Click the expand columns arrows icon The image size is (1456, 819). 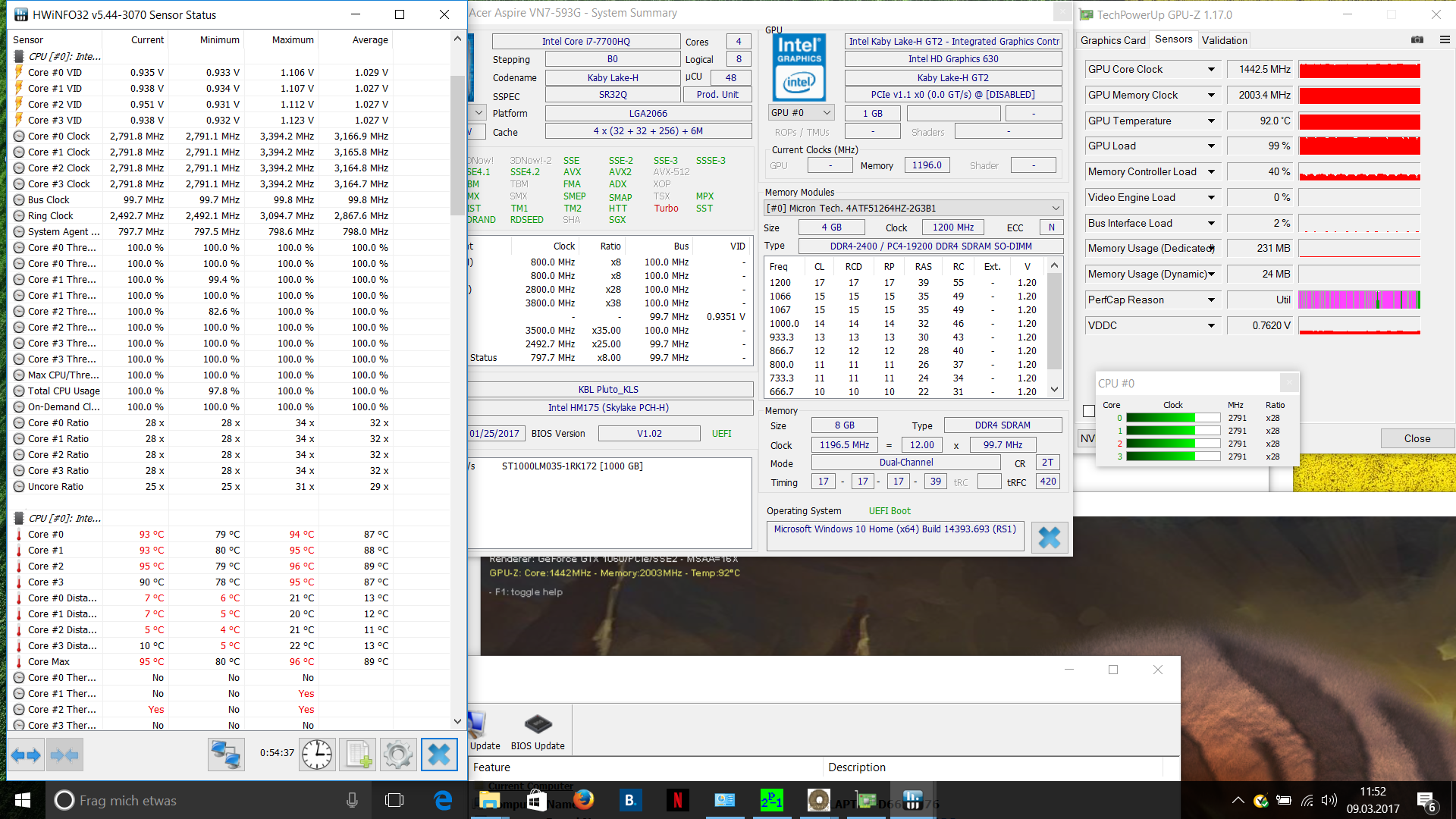tap(26, 755)
